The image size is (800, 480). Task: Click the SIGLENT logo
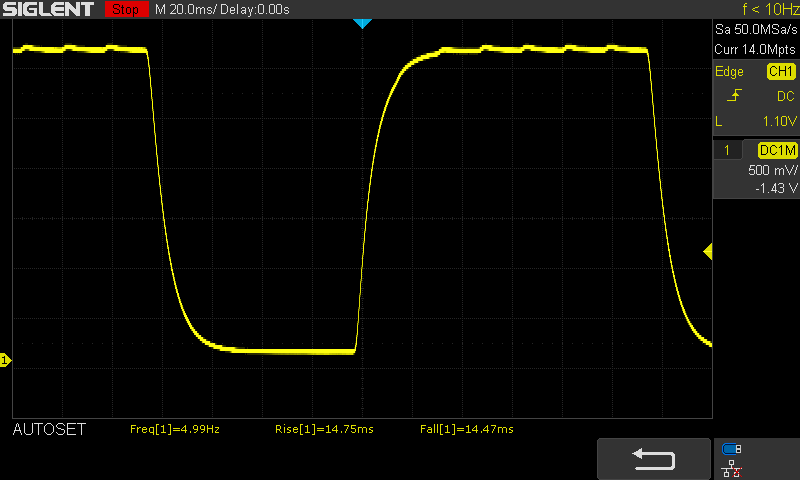pyautogui.click(x=48, y=9)
